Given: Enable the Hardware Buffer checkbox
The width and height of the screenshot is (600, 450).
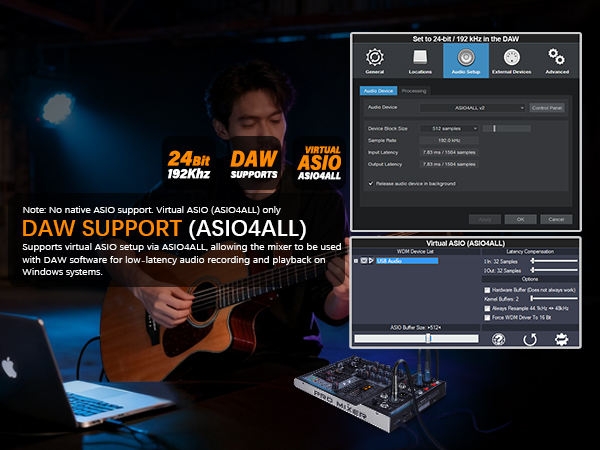Looking at the screenshot, I should (x=487, y=290).
